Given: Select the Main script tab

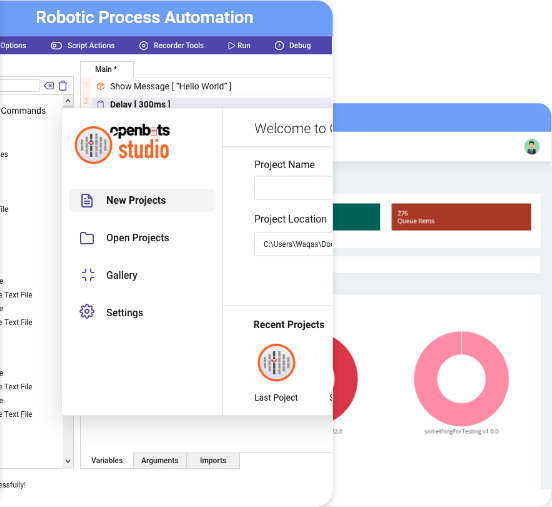Looking at the screenshot, I should (x=107, y=69).
